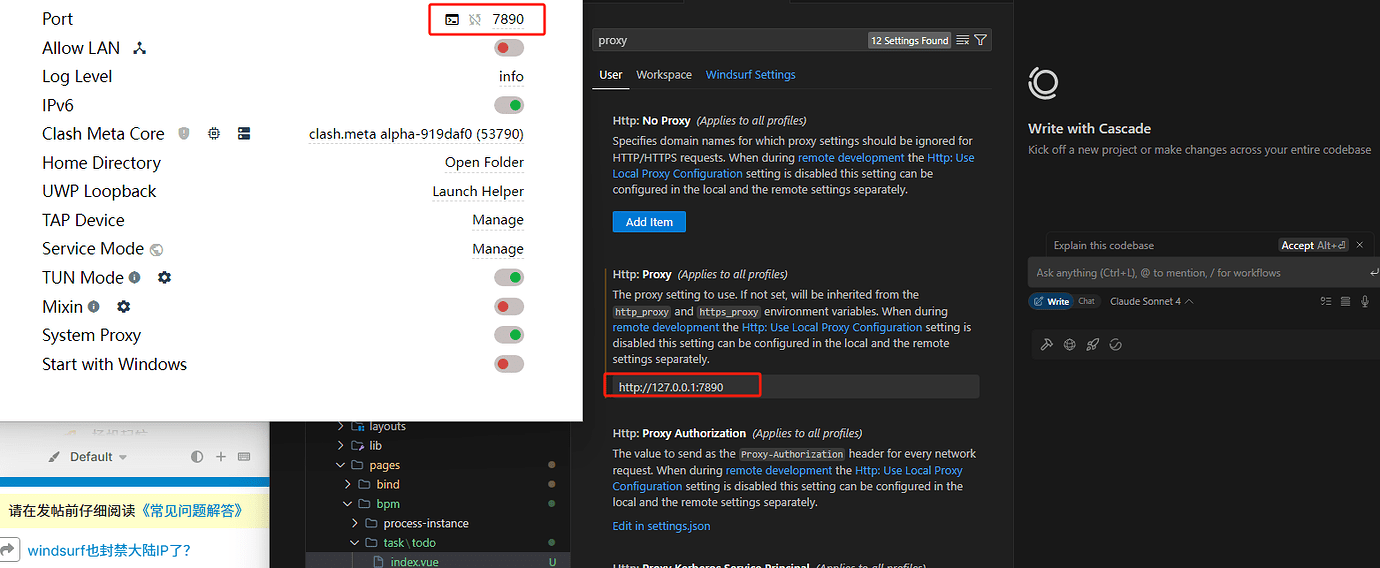Click the network icon beside Allow LAN
Viewport: 1380px width, 568px height.
pos(140,48)
